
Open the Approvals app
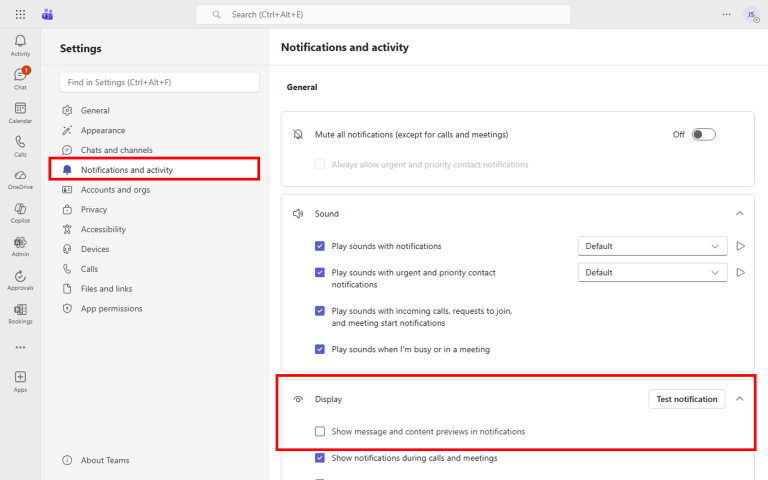[x=20, y=279]
